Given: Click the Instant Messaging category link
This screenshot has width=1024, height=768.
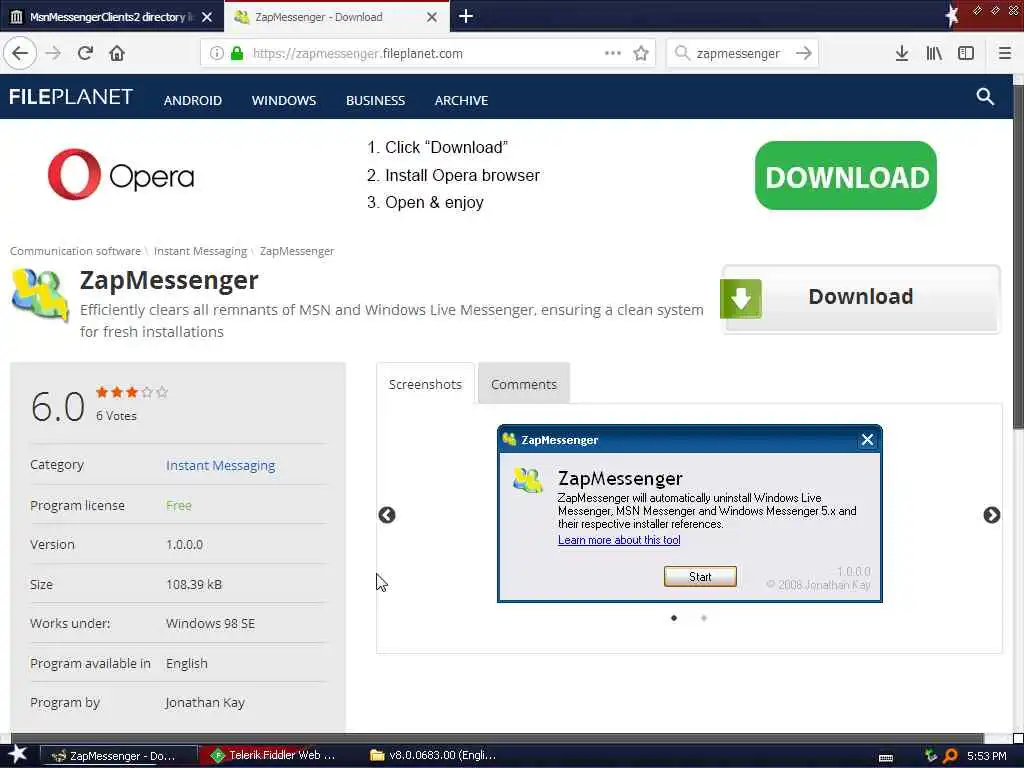Looking at the screenshot, I should tap(220, 465).
